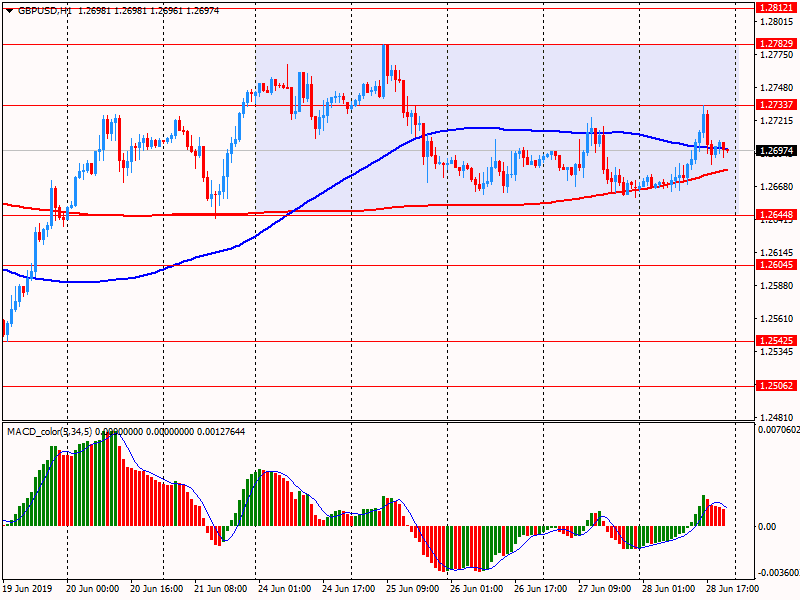Click the MACD value 0.00127644 readout
The height and width of the screenshot is (600, 800).
coord(220,432)
